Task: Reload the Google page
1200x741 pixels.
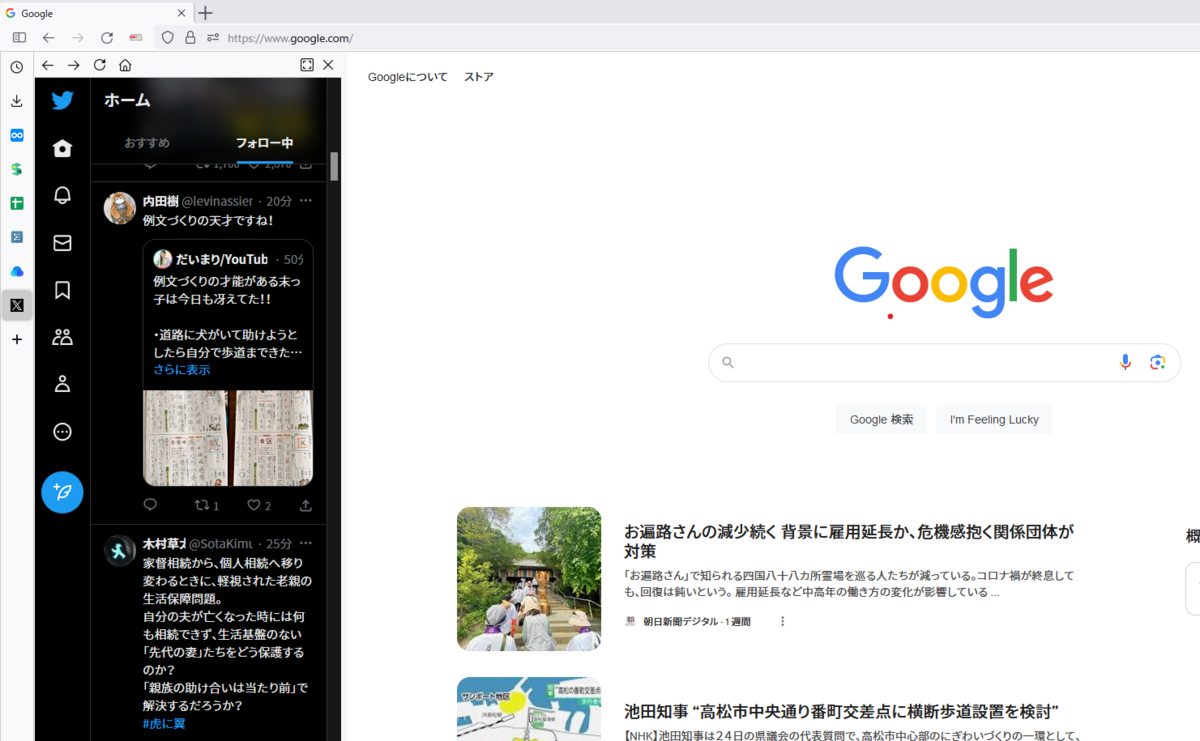Action: tap(107, 38)
